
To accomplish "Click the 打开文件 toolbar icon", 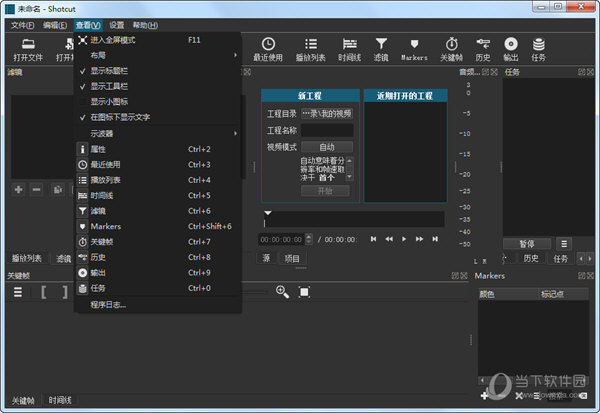I will (x=28, y=49).
